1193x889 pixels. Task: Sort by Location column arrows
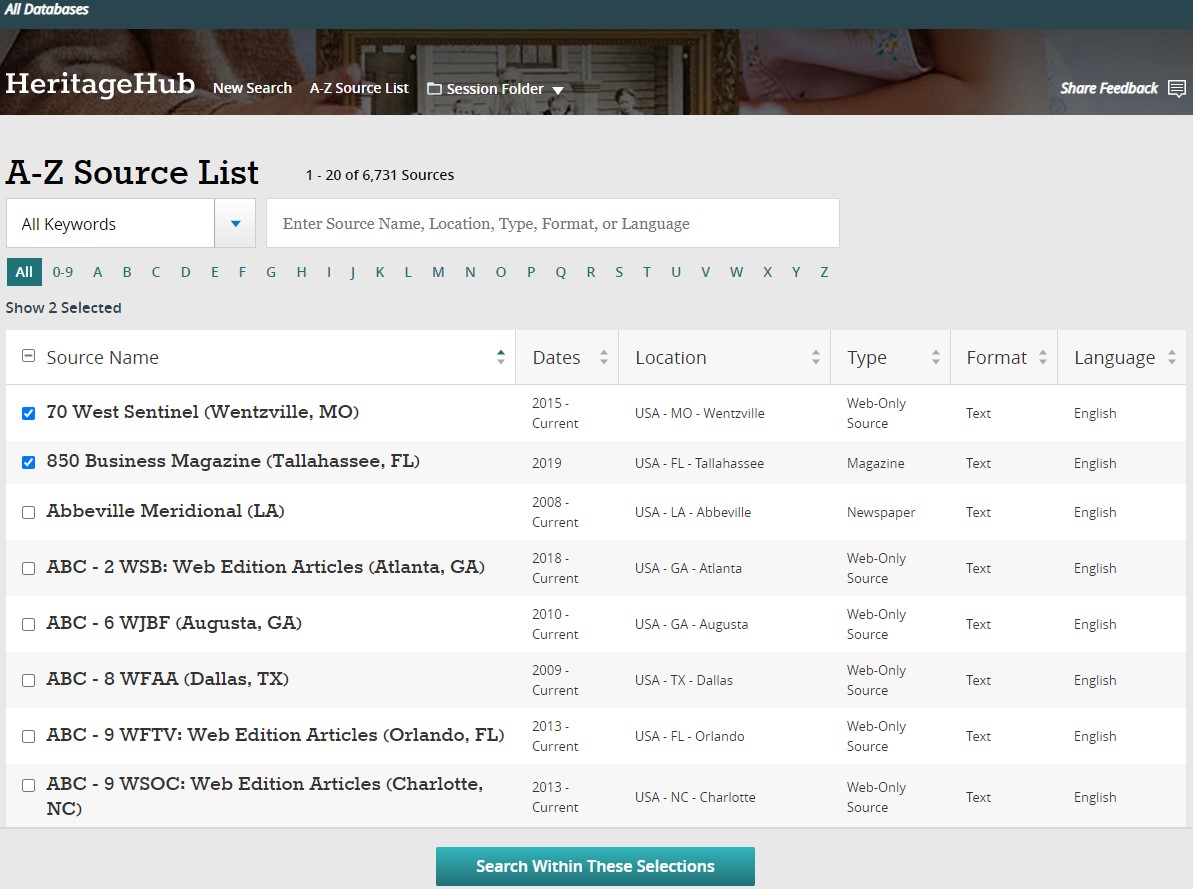pos(815,357)
